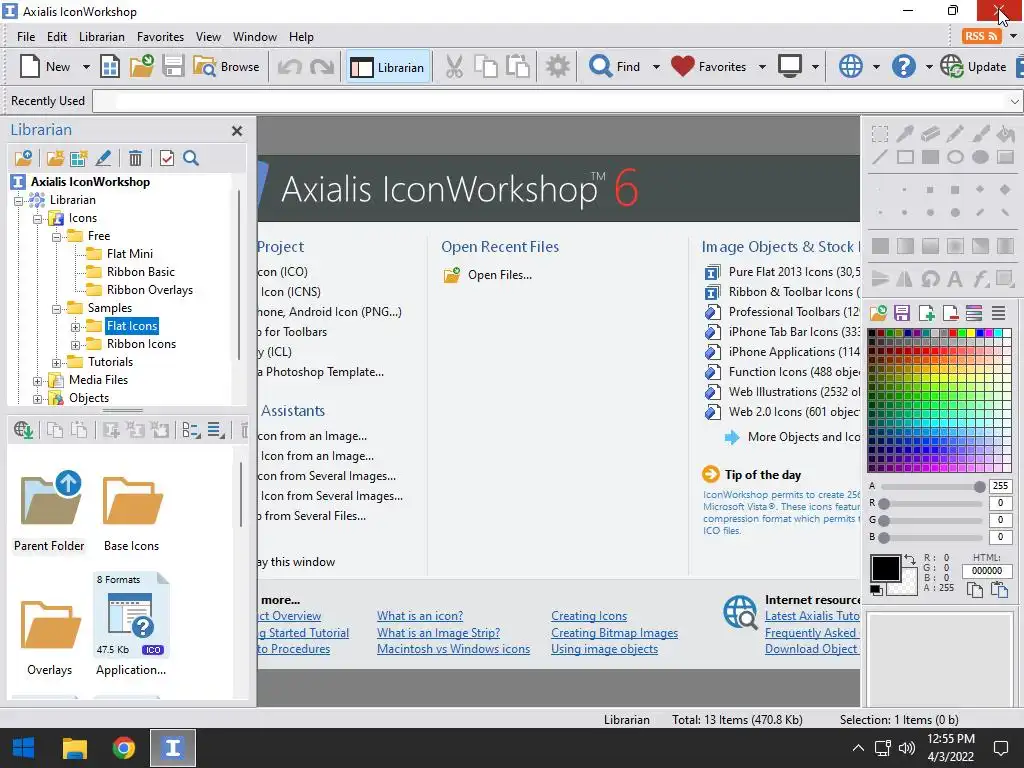Click the HTML color code field
Image resolution: width=1024 pixels, height=768 pixels.
[x=986, y=571]
